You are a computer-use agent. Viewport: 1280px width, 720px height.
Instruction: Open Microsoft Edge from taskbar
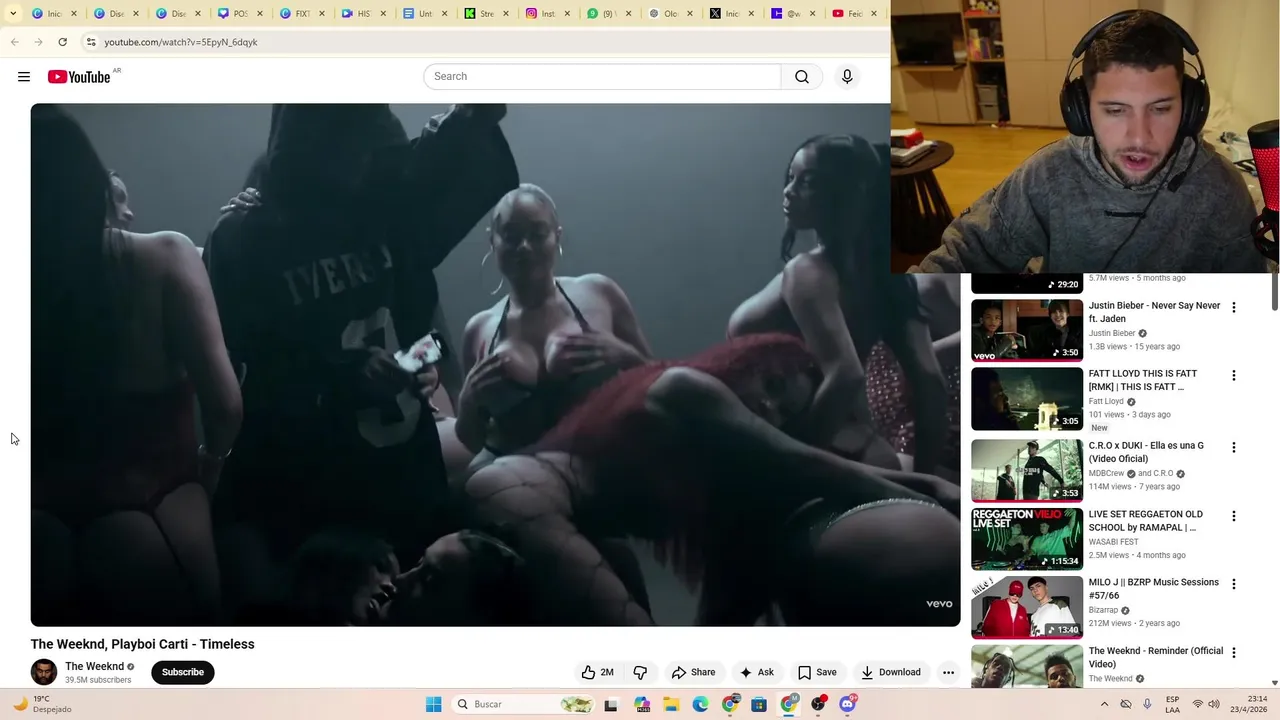coord(700,704)
